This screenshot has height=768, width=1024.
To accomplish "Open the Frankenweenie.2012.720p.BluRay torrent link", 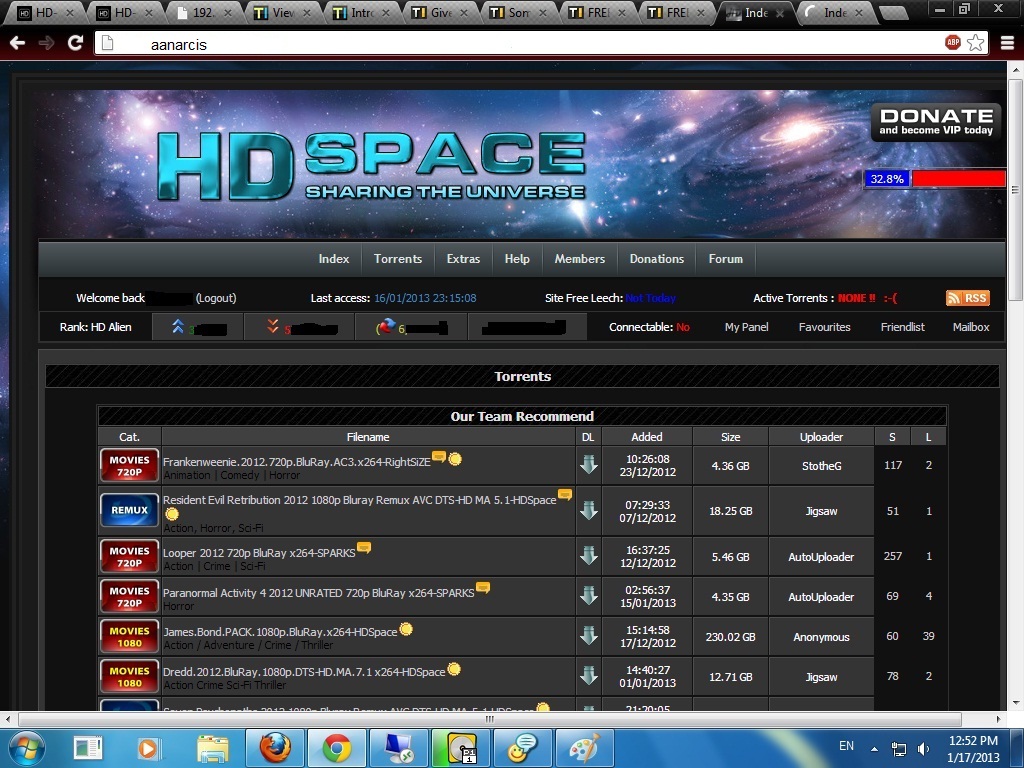I will click(296, 462).
